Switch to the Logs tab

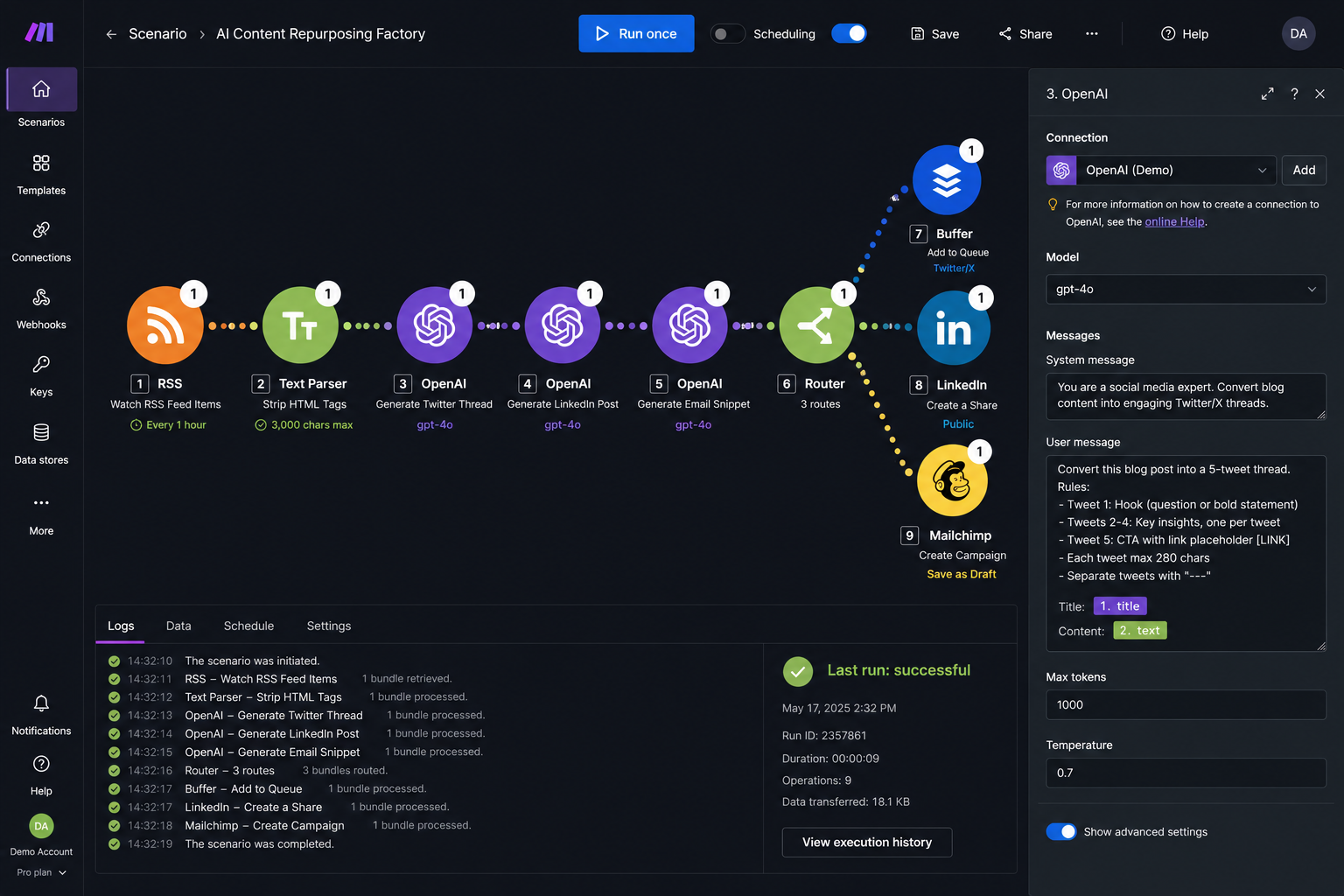121,626
